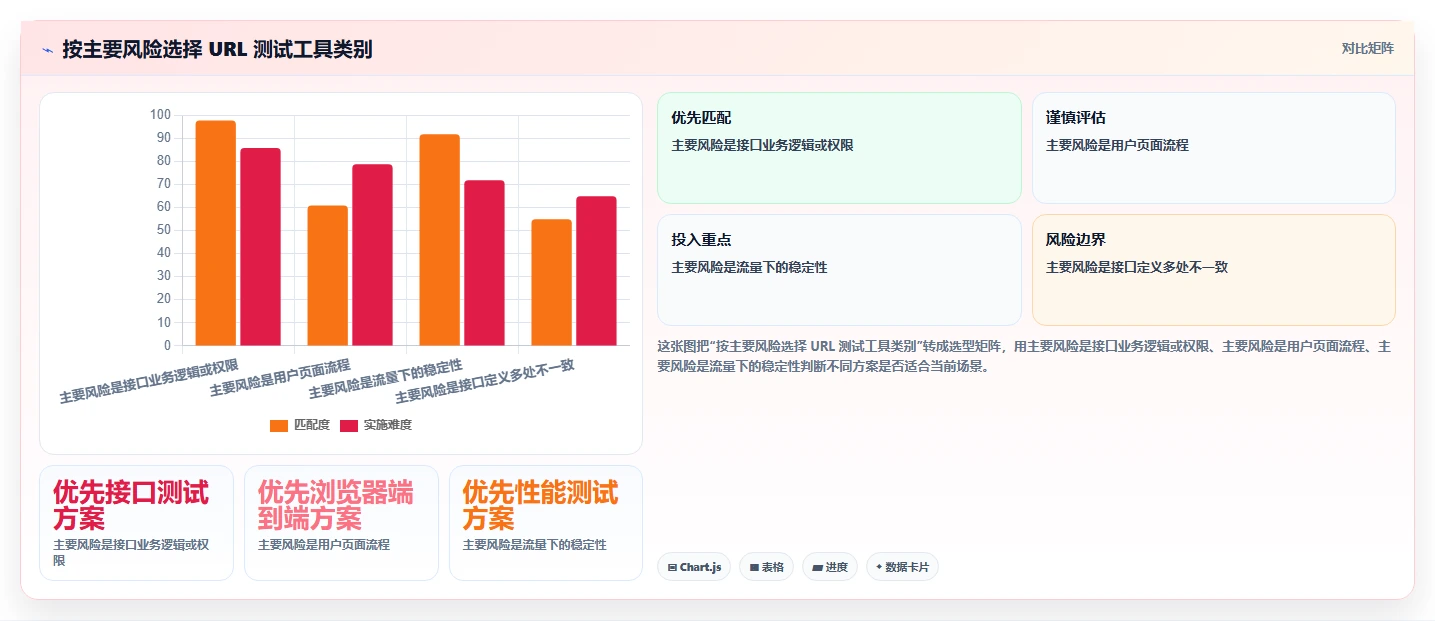Click the 实施难度 legend label
Image resolution: width=1435 pixels, height=621 pixels.
[388, 425]
